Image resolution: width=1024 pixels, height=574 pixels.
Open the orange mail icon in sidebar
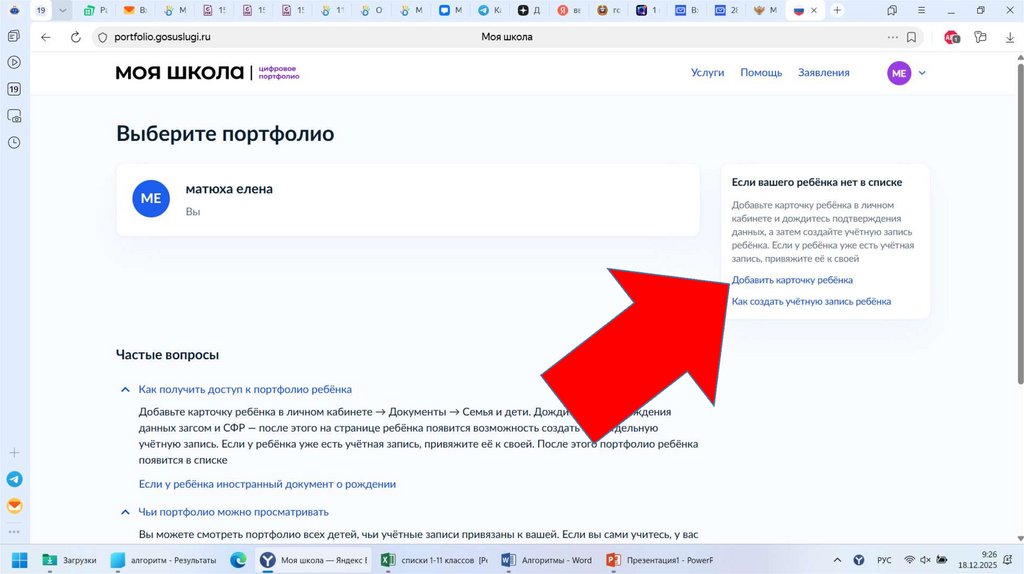pyautogui.click(x=14, y=506)
